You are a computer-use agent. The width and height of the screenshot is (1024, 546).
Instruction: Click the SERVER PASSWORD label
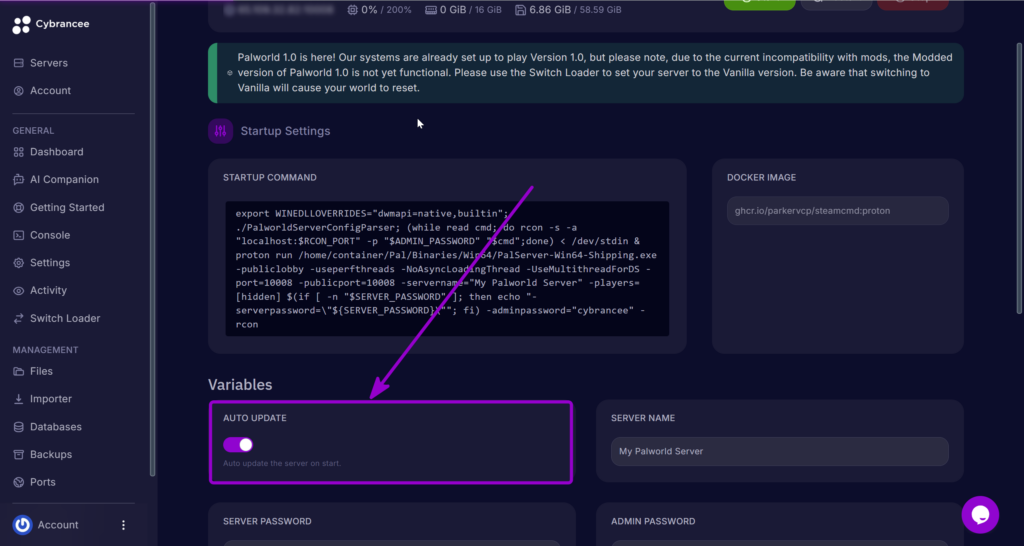tap(267, 521)
